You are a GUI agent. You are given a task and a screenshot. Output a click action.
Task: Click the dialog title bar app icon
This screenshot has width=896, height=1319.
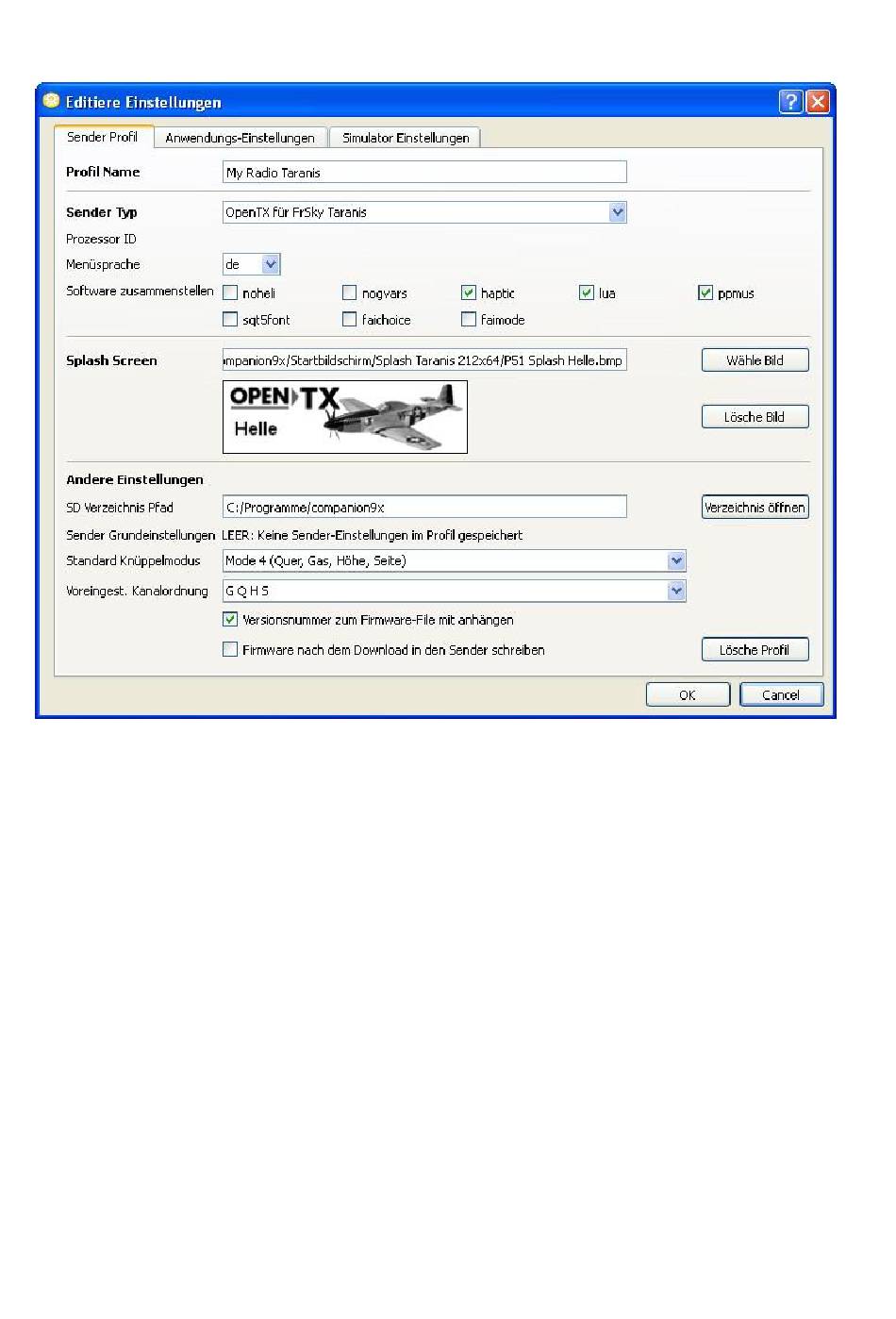pos(51,101)
